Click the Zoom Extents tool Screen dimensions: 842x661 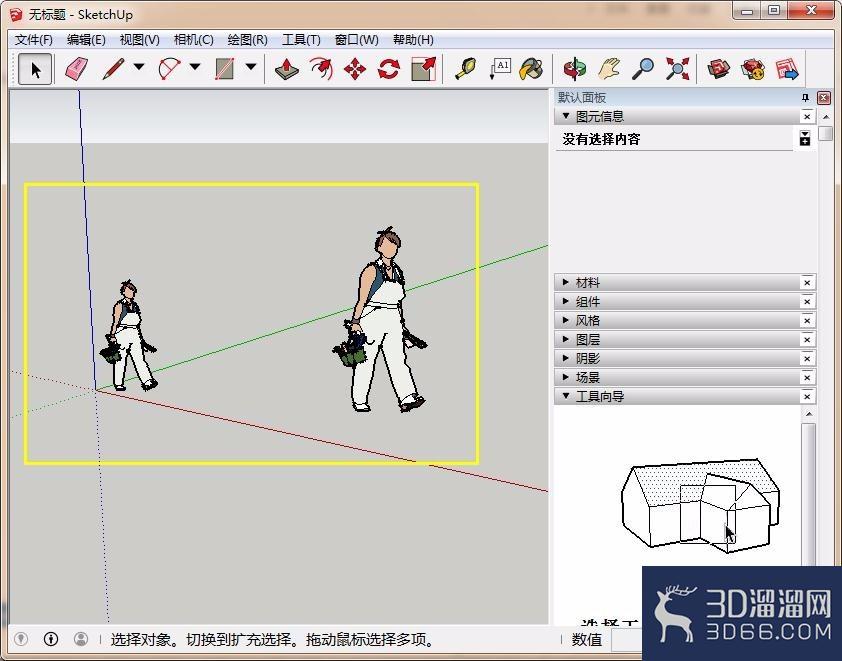tap(677, 69)
